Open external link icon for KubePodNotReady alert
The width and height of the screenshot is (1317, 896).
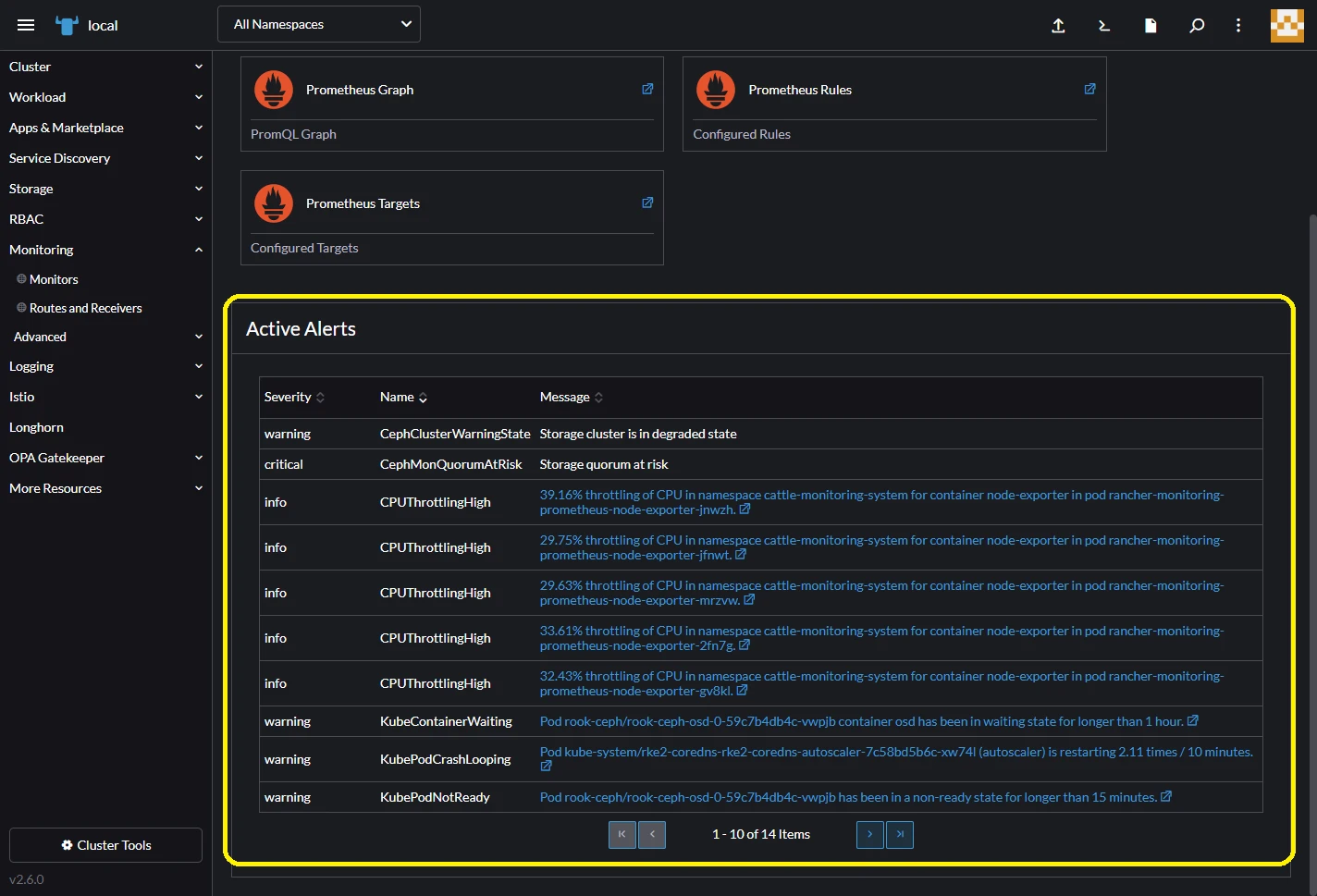point(1165,797)
